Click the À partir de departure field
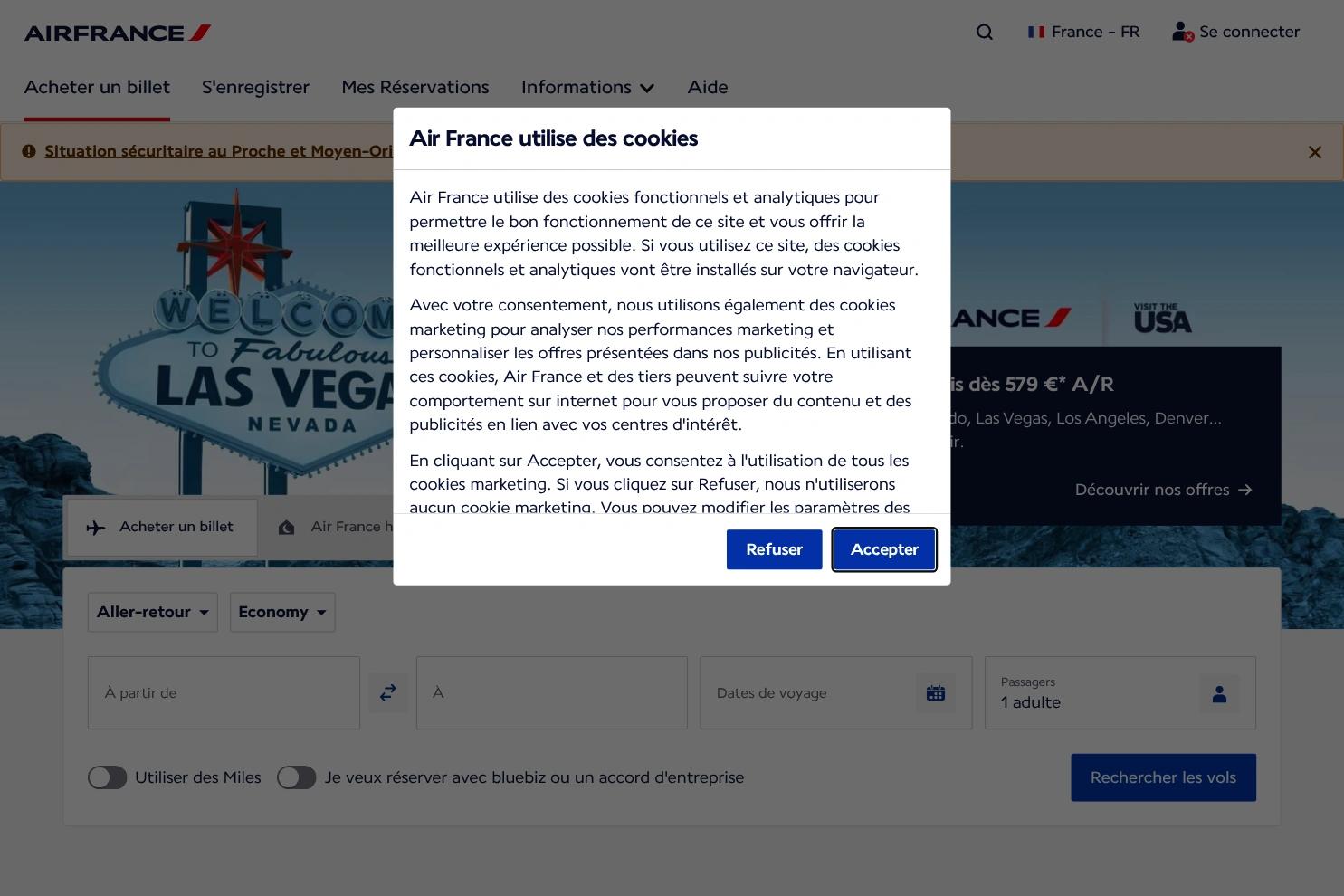This screenshot has height=896, width=1344. (x=224, y=693)
